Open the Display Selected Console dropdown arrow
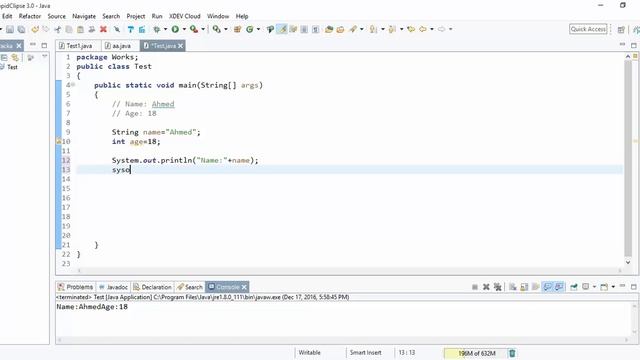 pyautogui.click(x=594, y=287)
